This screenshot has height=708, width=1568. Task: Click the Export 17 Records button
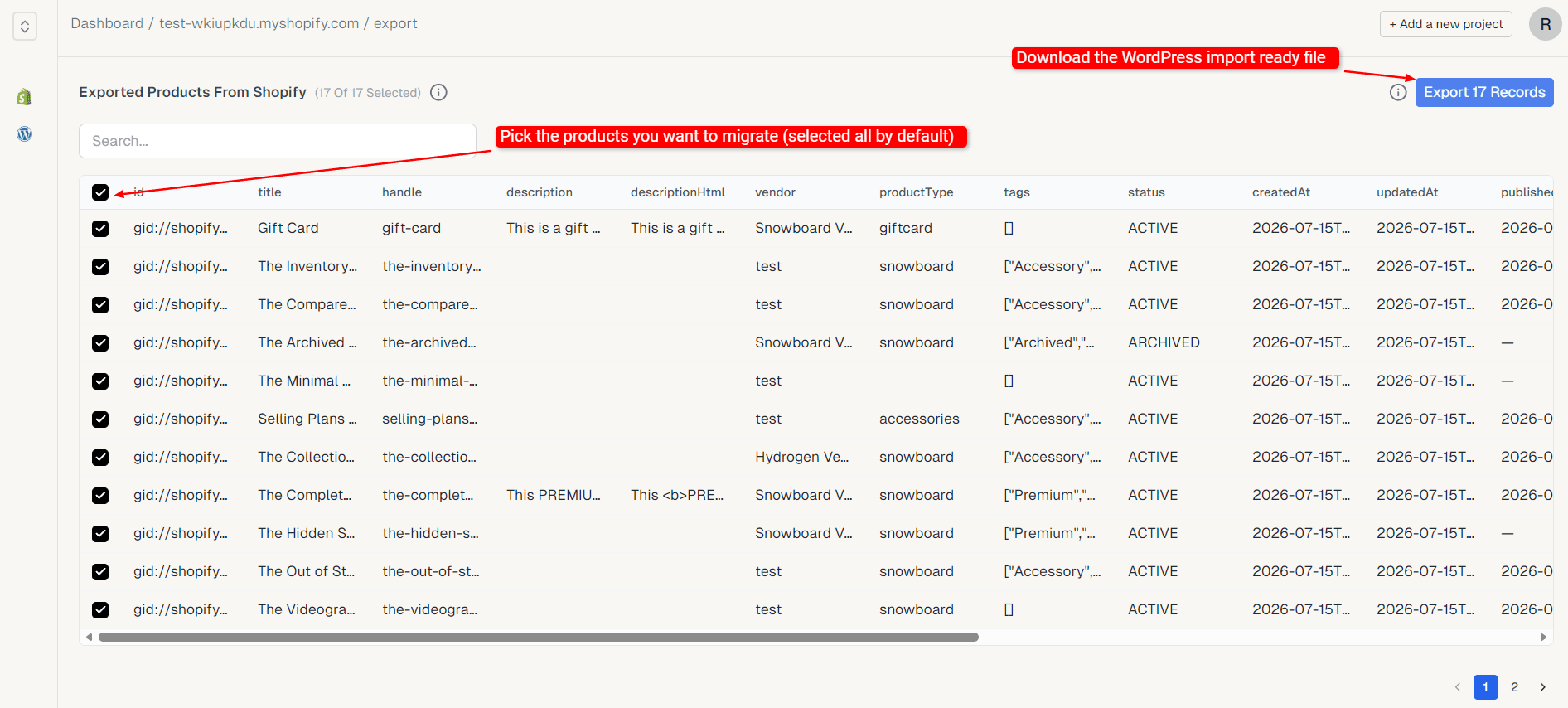(1484, 92)
